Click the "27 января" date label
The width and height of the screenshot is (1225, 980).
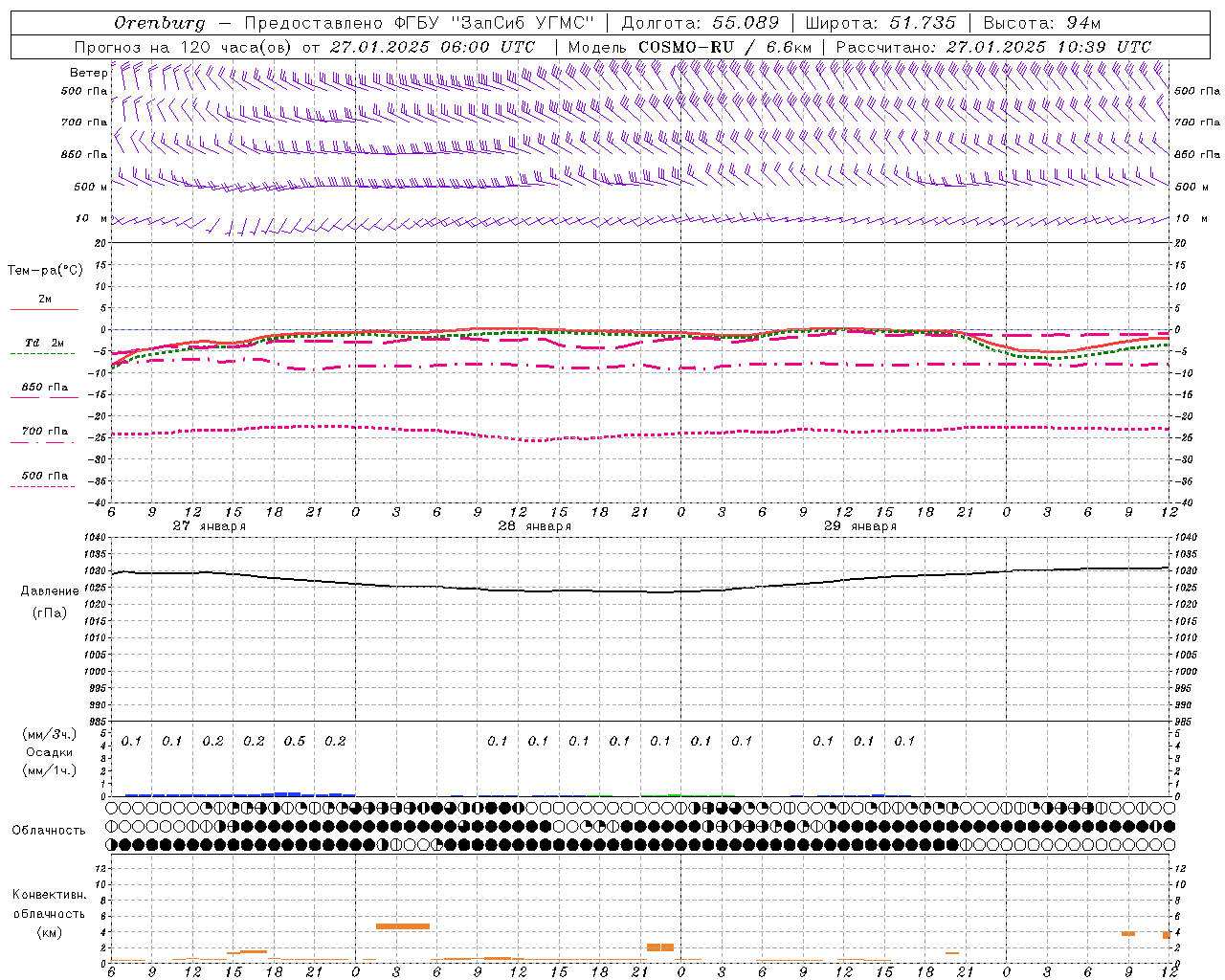point(209,526)
